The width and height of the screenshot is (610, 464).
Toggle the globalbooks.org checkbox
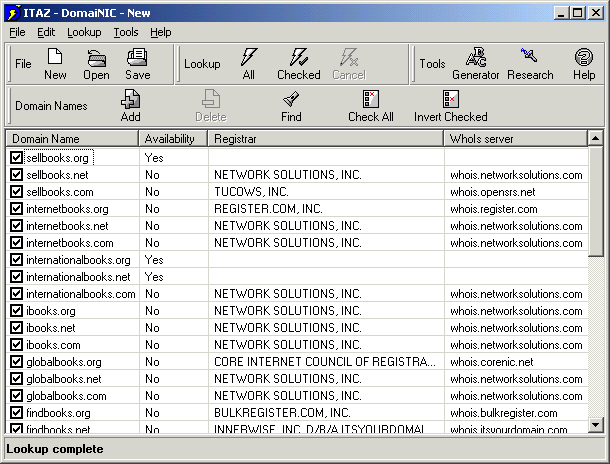click(x=16, y=362)
